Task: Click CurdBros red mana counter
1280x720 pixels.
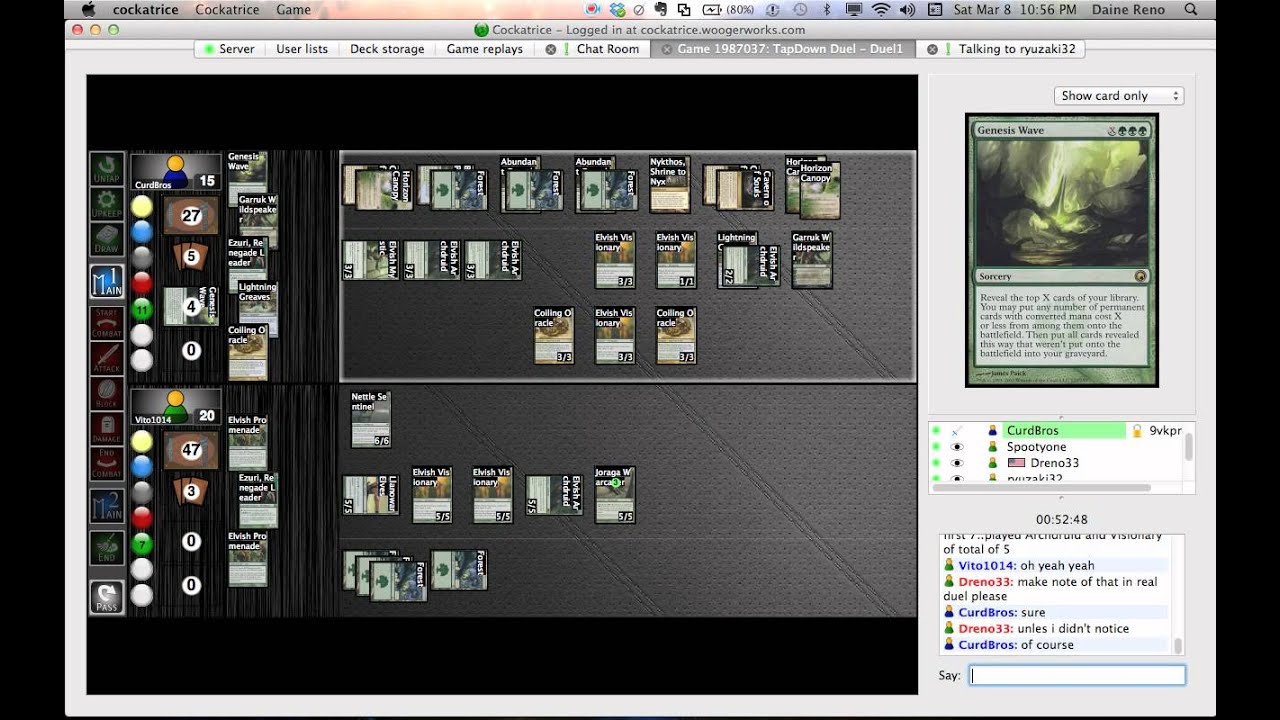Action: pos(142,283)
